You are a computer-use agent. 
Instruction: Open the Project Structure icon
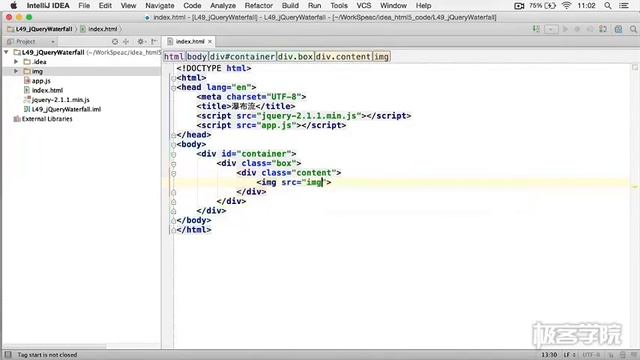(619, 29)
